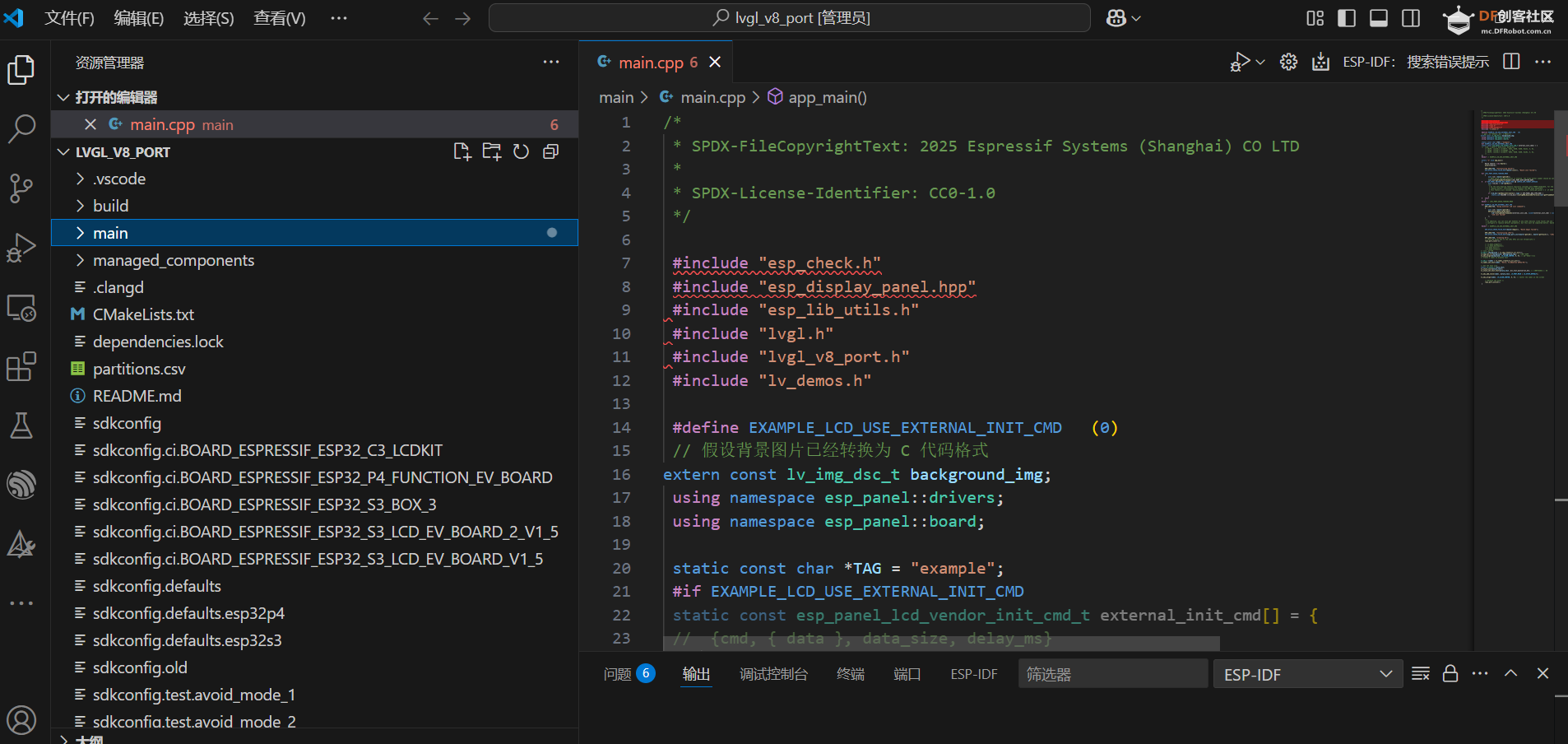The width and height of the screenshot is (1568, 744).
Task: Click ESP-IDF 搜索错误提示 button
Action: pos(1416,62)
